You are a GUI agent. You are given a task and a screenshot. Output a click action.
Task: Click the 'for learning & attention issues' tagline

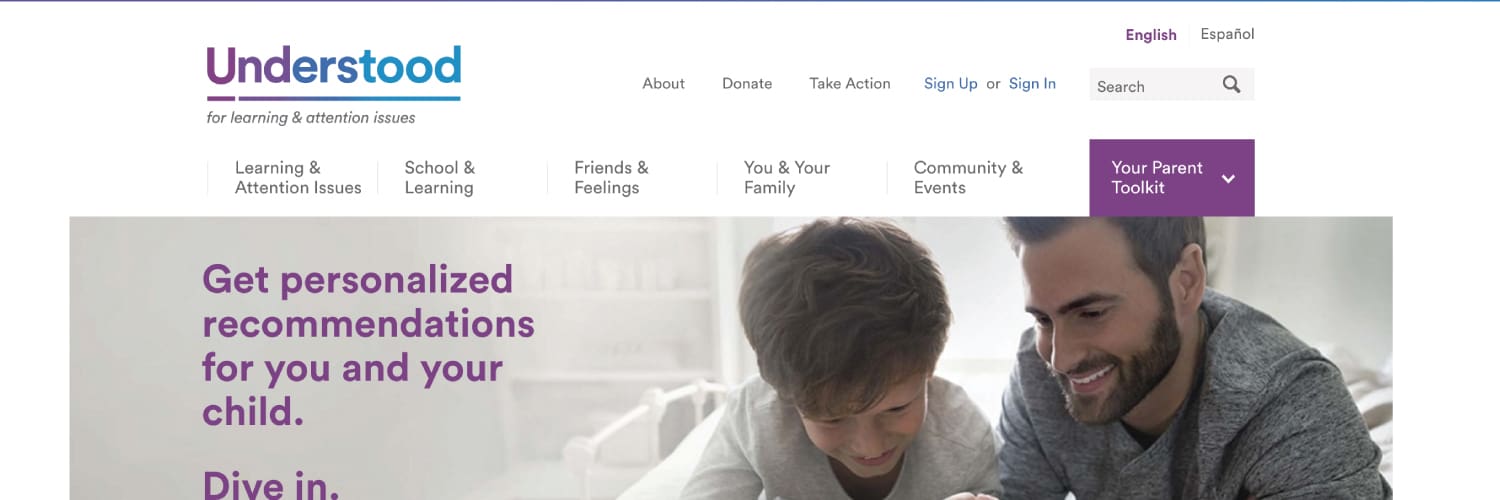(x=311, y=118)
